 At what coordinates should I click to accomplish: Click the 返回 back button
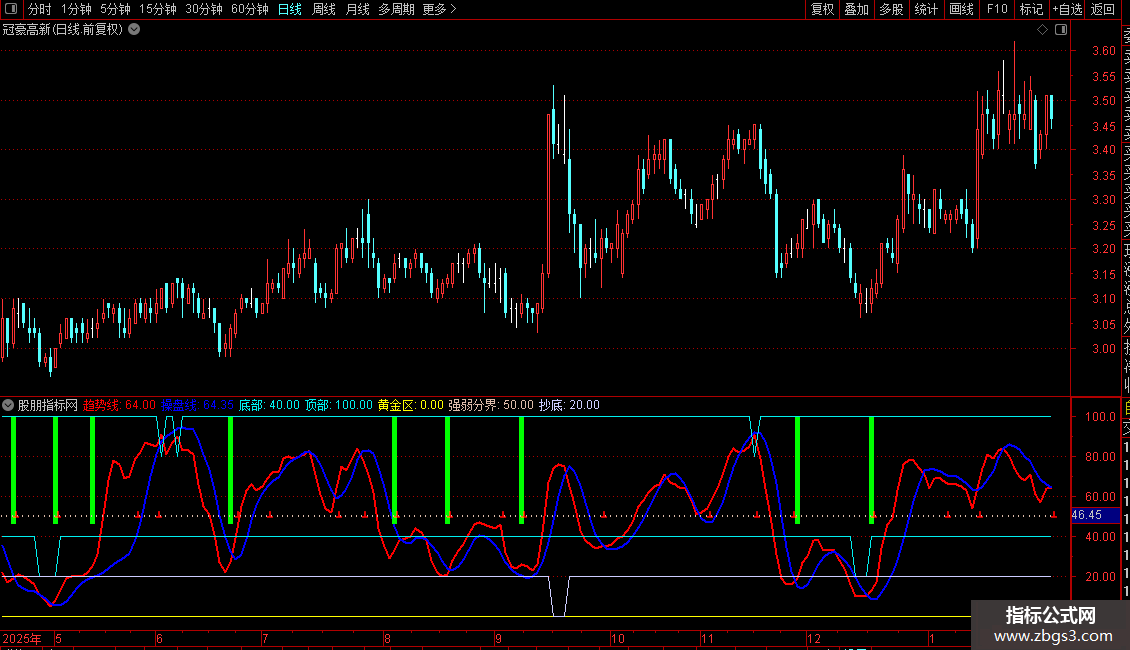click(x=1103, y=9)
